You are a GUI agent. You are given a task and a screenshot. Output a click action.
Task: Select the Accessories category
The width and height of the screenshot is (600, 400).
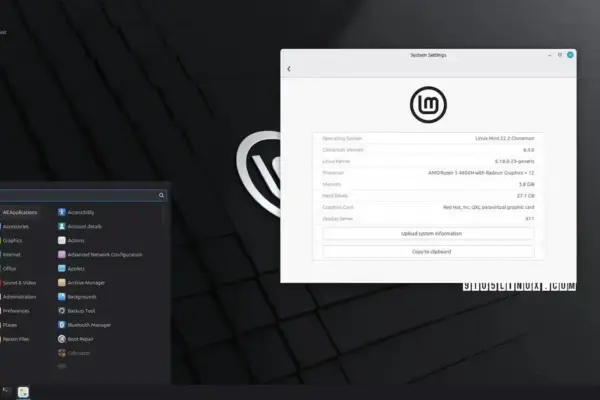(x=16, y=227)
